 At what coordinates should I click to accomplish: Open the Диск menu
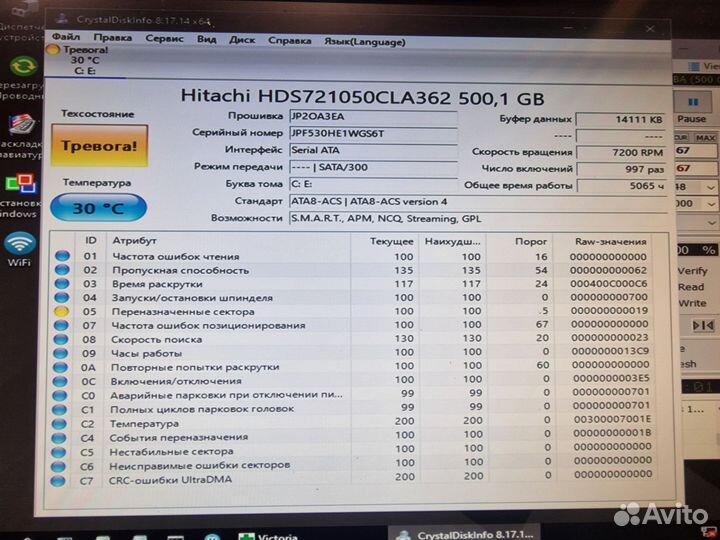coord(242,40)
